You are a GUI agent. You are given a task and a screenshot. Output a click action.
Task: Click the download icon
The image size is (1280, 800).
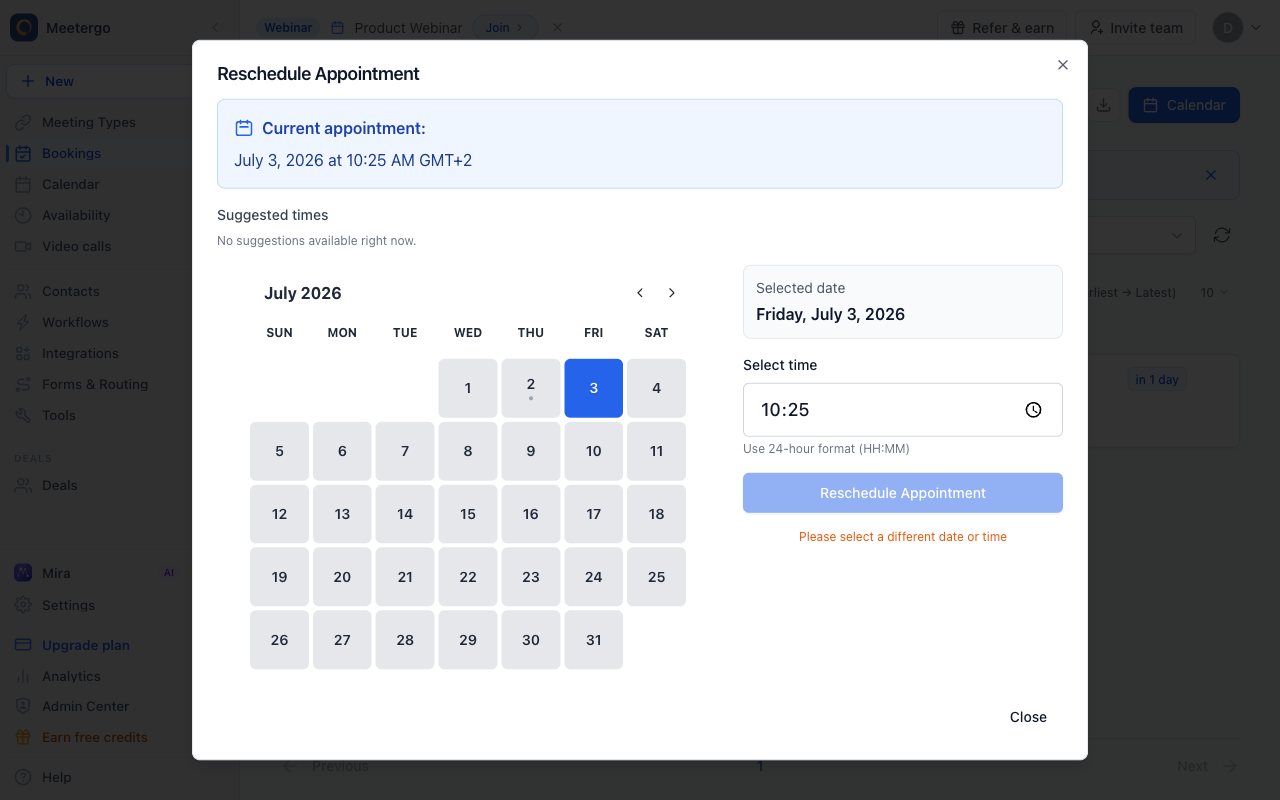[1104, 105]
